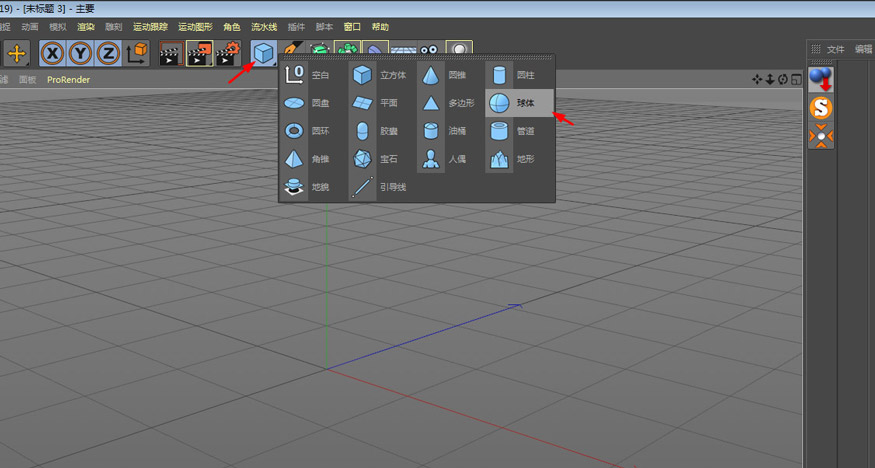Open the 脚本 menu
The image size is (875, 468).
[x=324, y=27]
